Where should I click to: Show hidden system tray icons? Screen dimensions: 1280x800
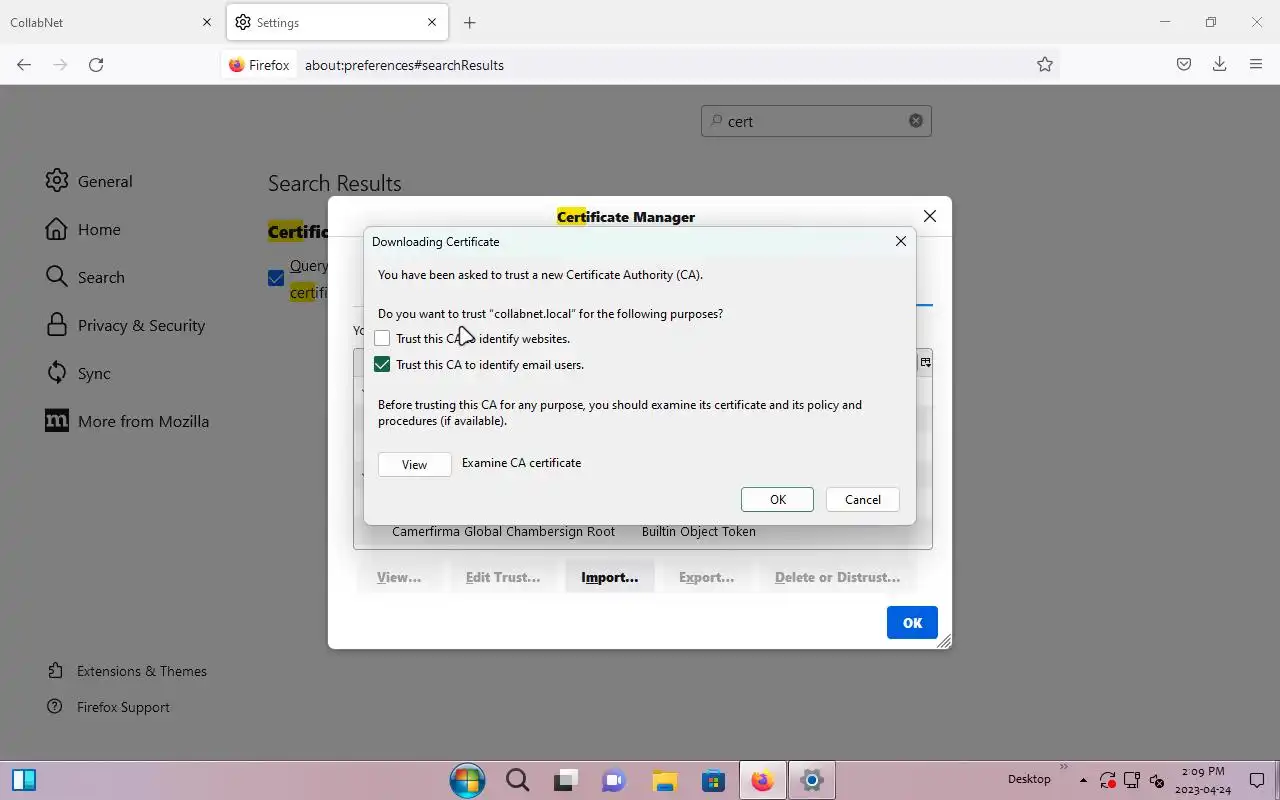(1083, 780)
